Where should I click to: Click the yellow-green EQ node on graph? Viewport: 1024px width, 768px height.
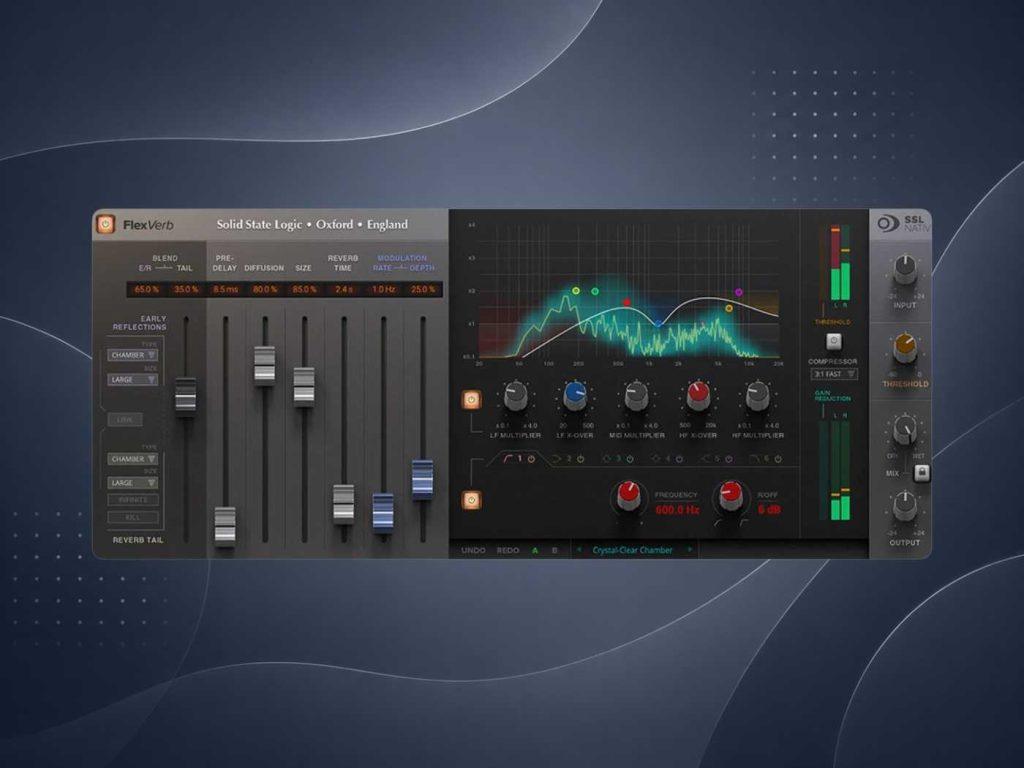576,291
